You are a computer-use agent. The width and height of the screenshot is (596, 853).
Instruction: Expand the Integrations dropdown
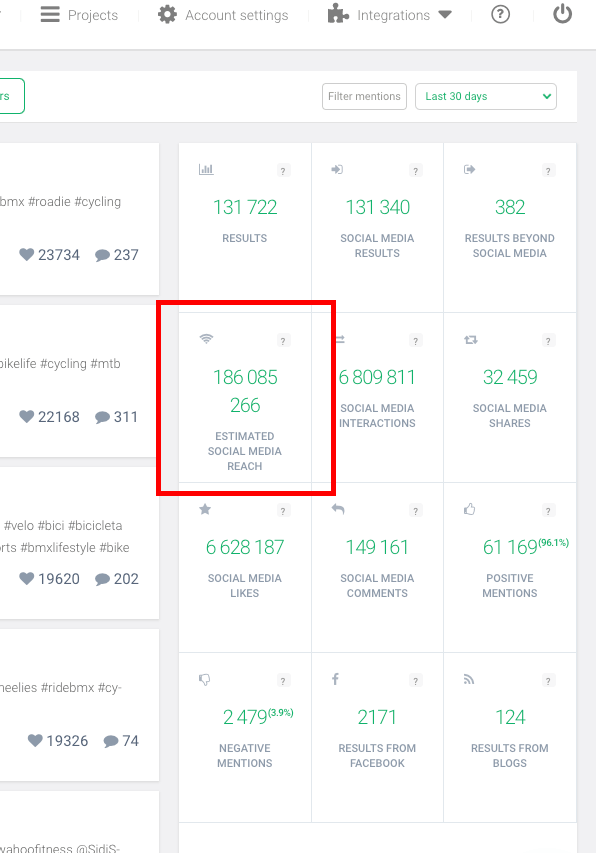pos(390,15)
